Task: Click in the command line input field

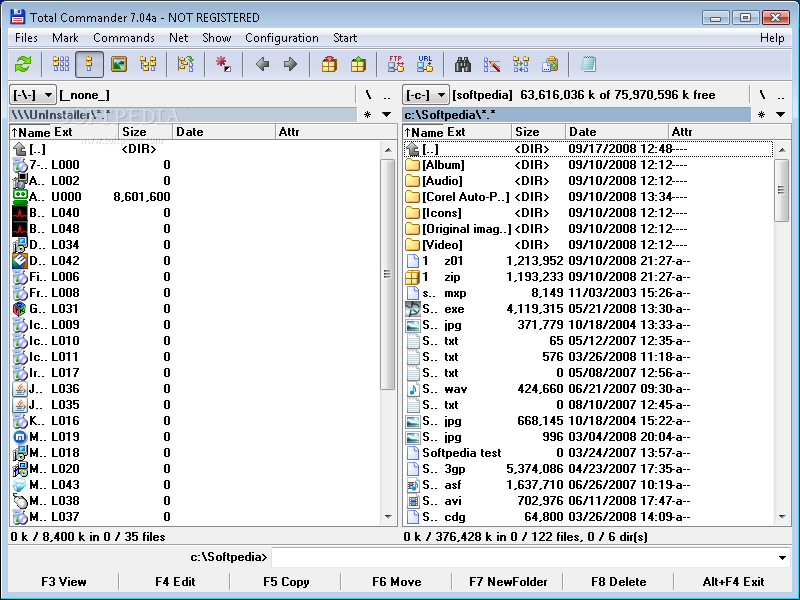Action: pyautogui.click(x=523, y=557)
